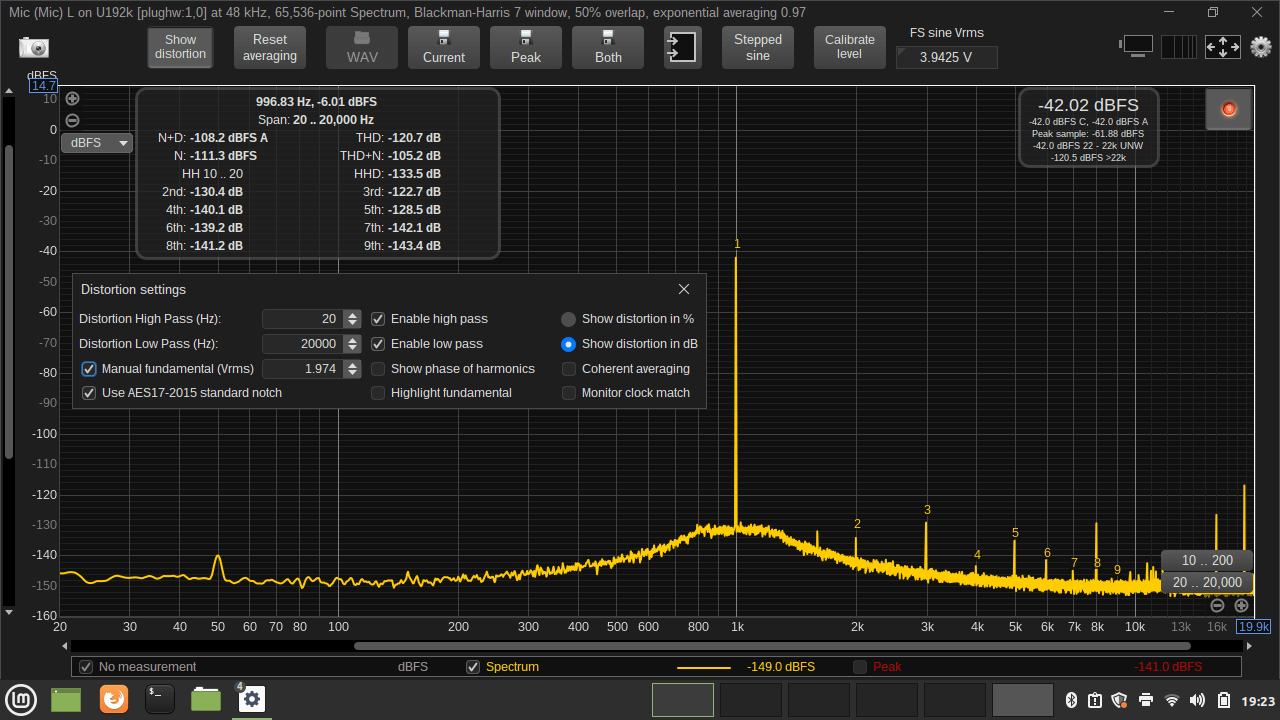Screen dimensions: 1280x720
Task: Open the dBFS axis units dropdown
Action: pyautogui.click(x=97, y=143)
